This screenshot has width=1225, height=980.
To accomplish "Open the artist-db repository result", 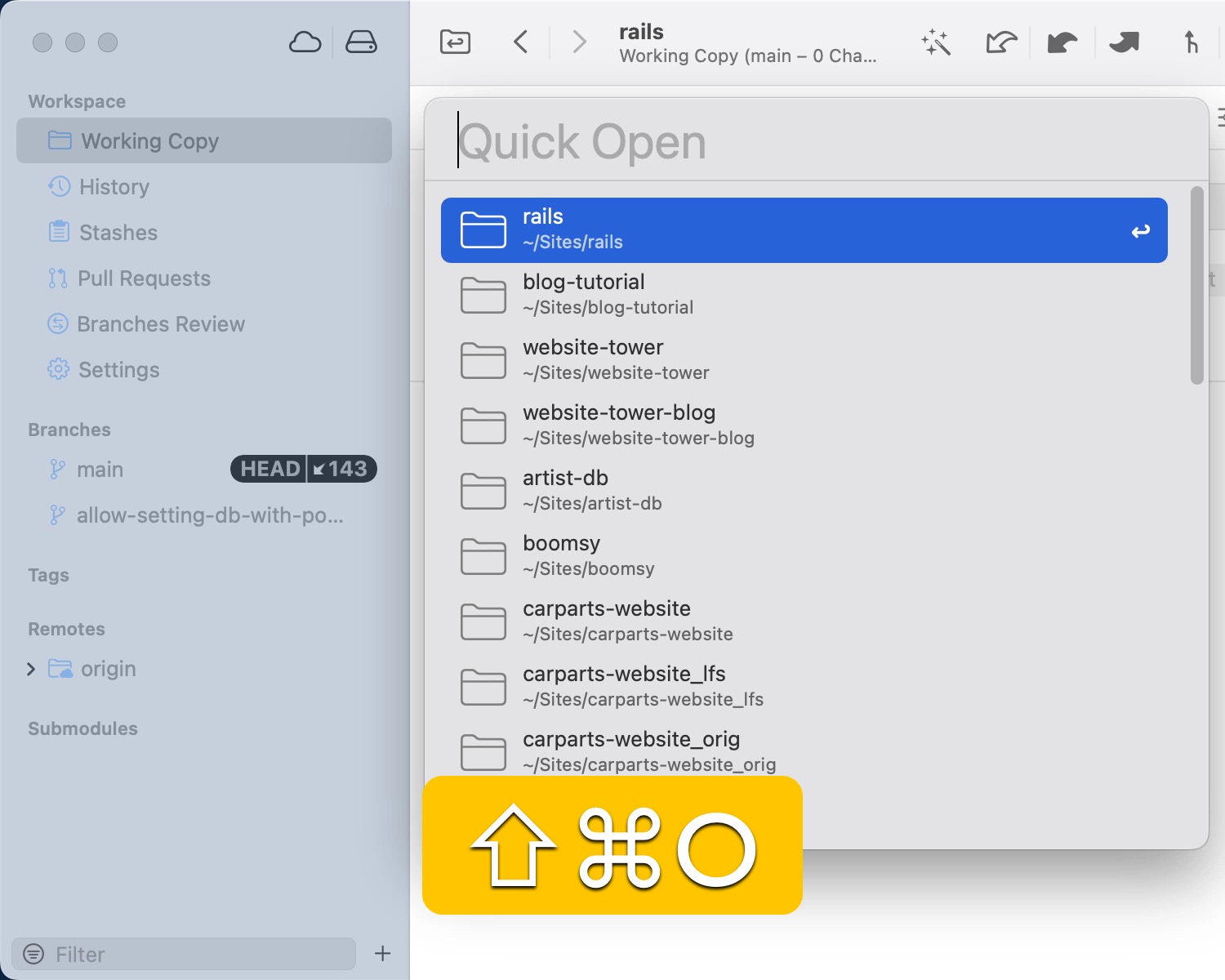I will click(804, 492).
